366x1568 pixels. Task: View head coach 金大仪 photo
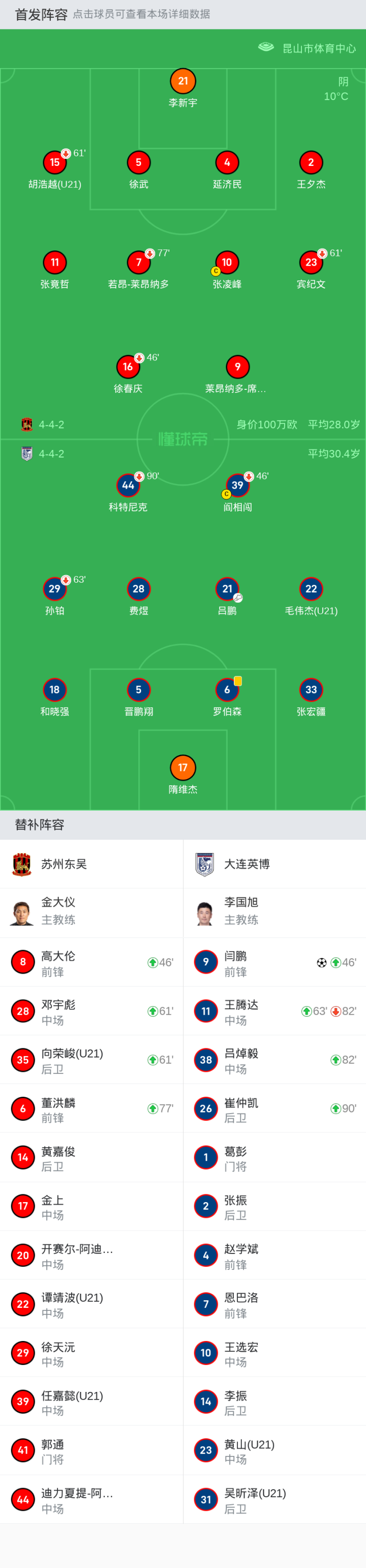[x=22, y=913]
